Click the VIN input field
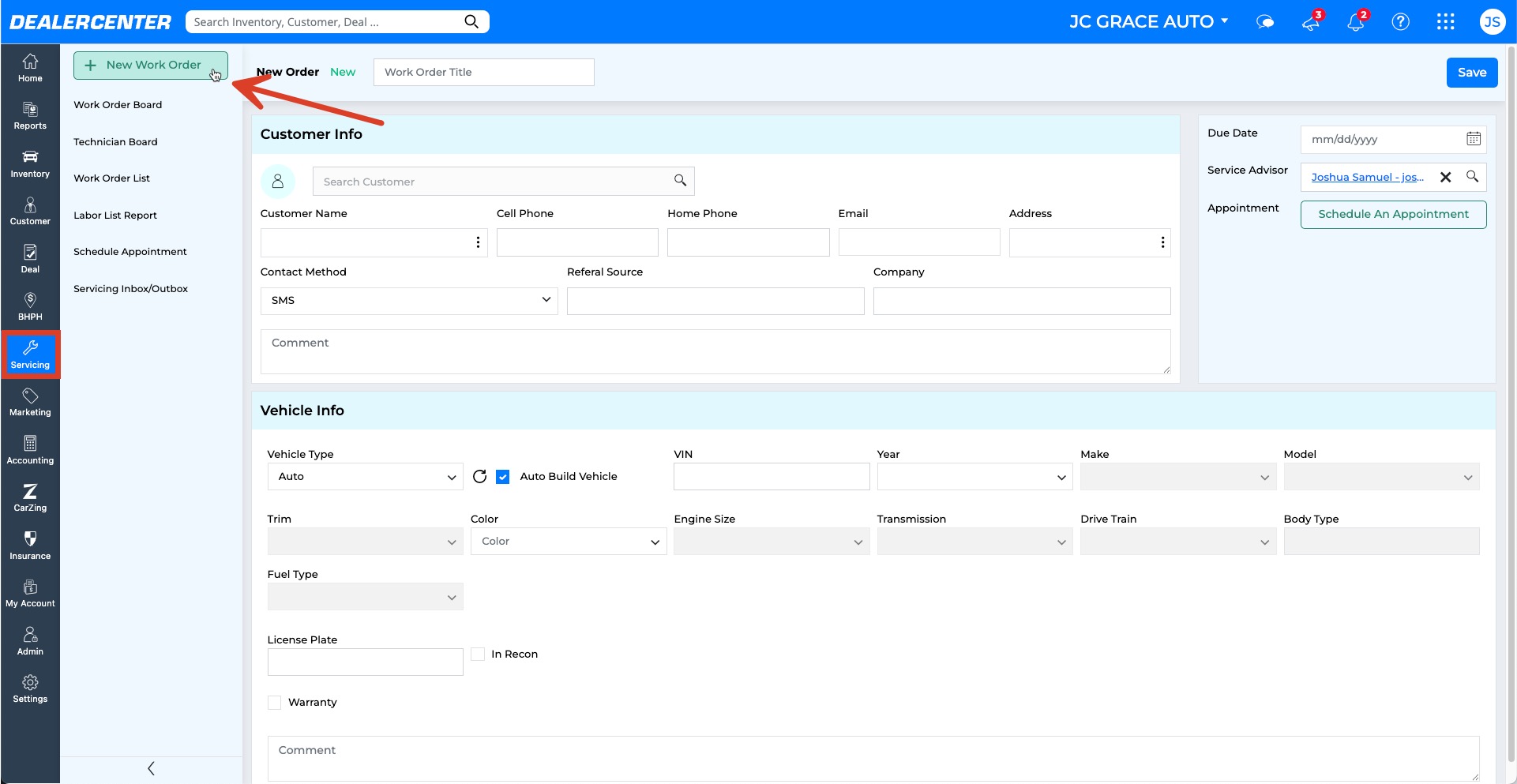This screenshot has height=784, width=1517. (772, 477)
